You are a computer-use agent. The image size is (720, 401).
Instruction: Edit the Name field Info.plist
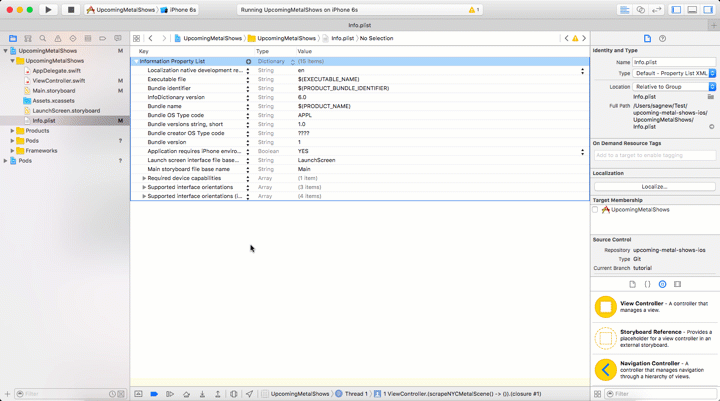click(674, 62)
